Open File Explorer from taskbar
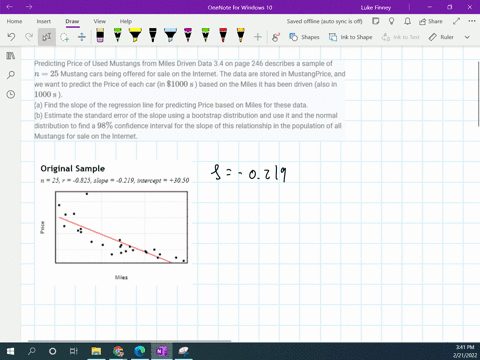 96,351
